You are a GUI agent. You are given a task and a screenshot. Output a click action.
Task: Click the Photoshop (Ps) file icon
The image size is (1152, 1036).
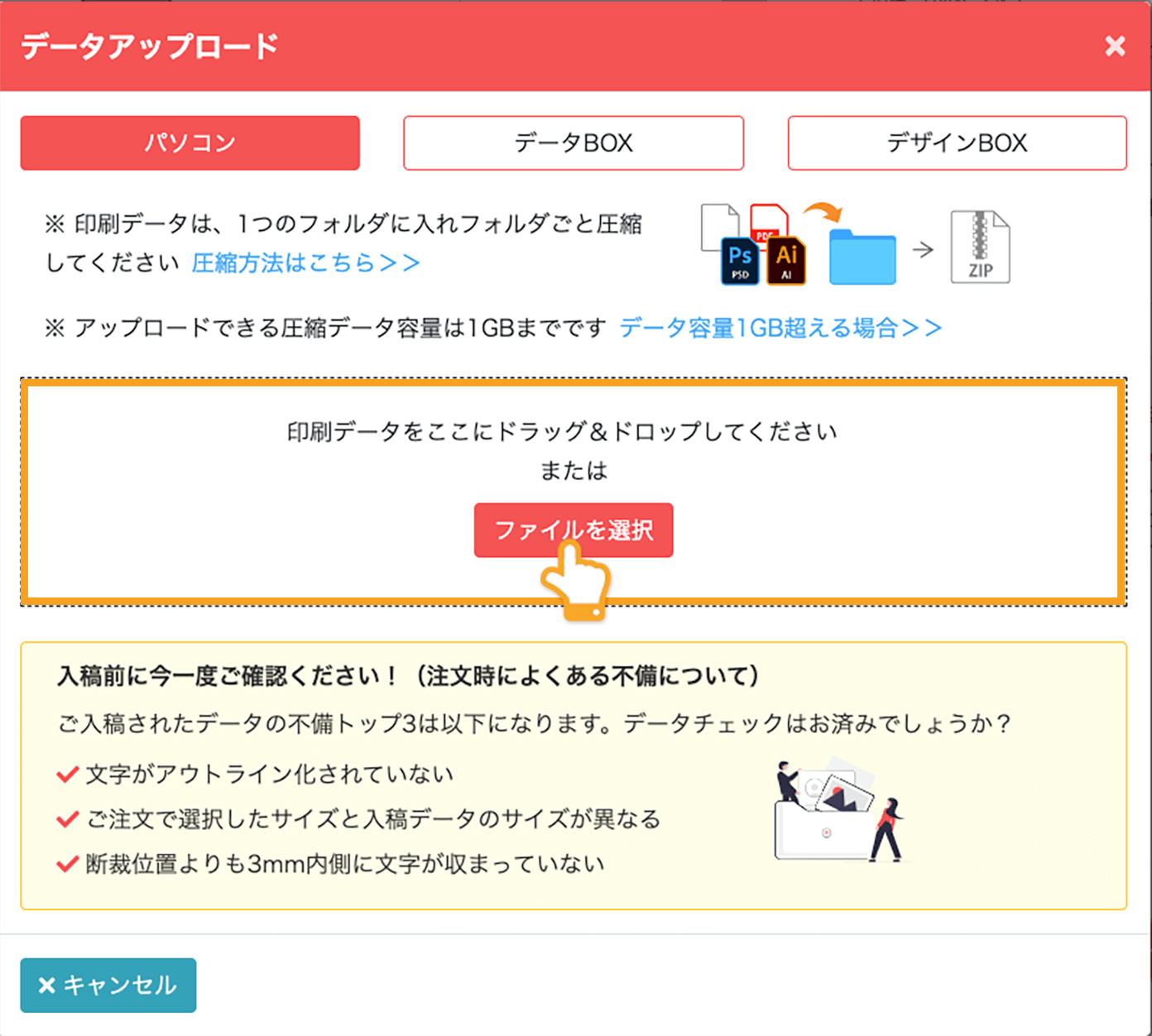click(739, 259)
